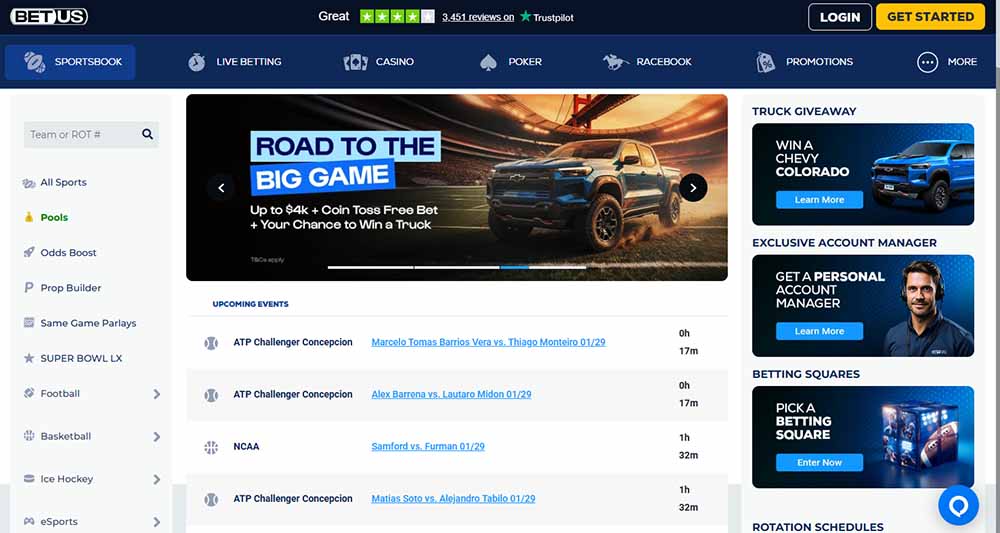Click Learn More on Chevy Colorado
Screen dimensions: 1000x533
pos(820,200)
